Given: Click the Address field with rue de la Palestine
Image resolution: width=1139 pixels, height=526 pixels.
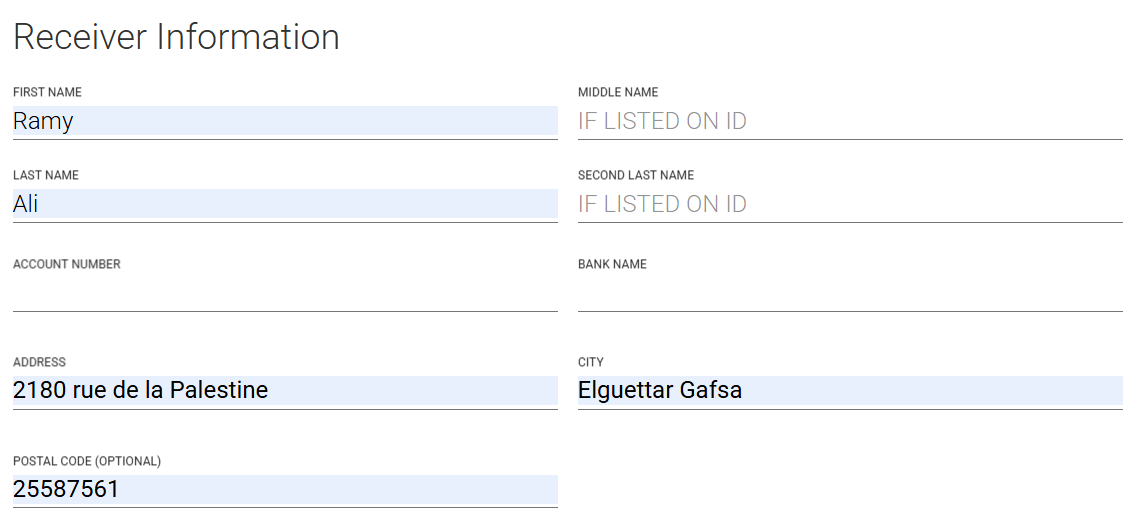Looking at the screenshot, I should point(285,390).
